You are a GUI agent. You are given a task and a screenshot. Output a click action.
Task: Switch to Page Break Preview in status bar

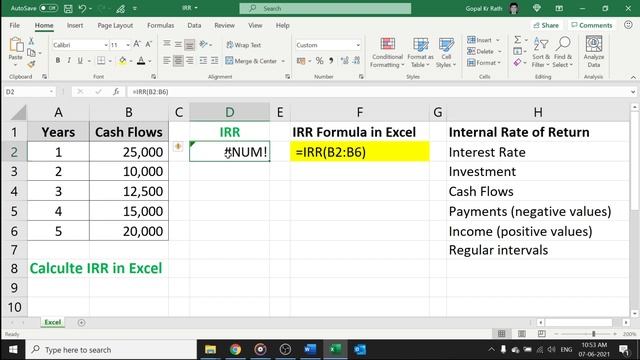tap(542, 334)
